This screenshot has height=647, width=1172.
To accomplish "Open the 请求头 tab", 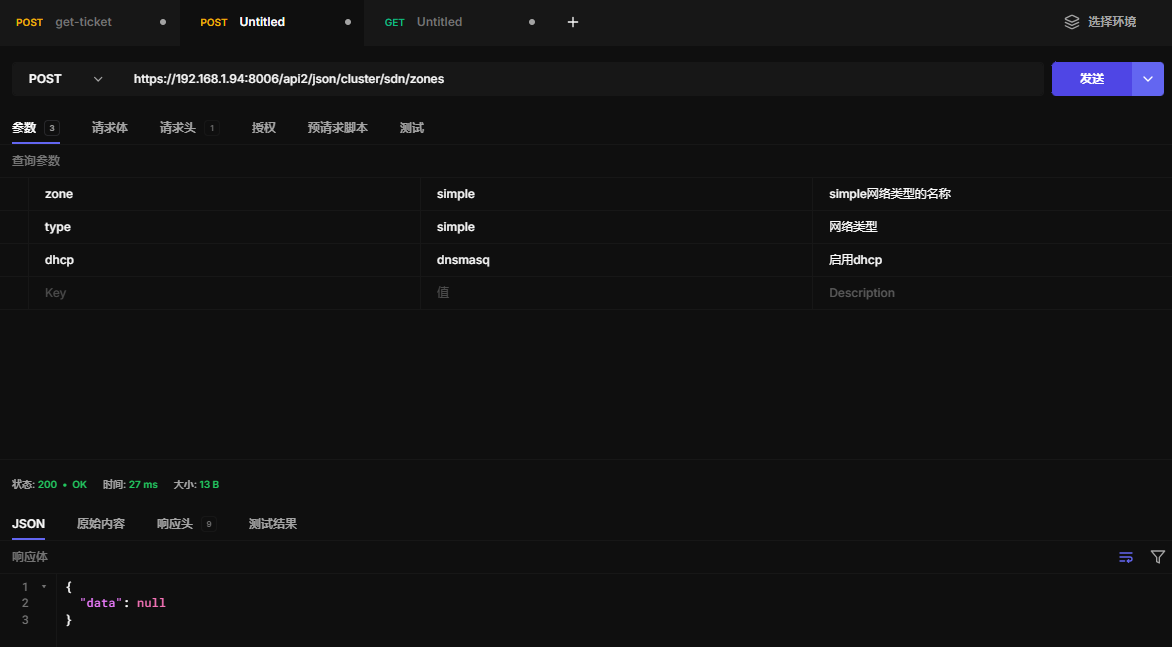I will [x=178, y=128].
